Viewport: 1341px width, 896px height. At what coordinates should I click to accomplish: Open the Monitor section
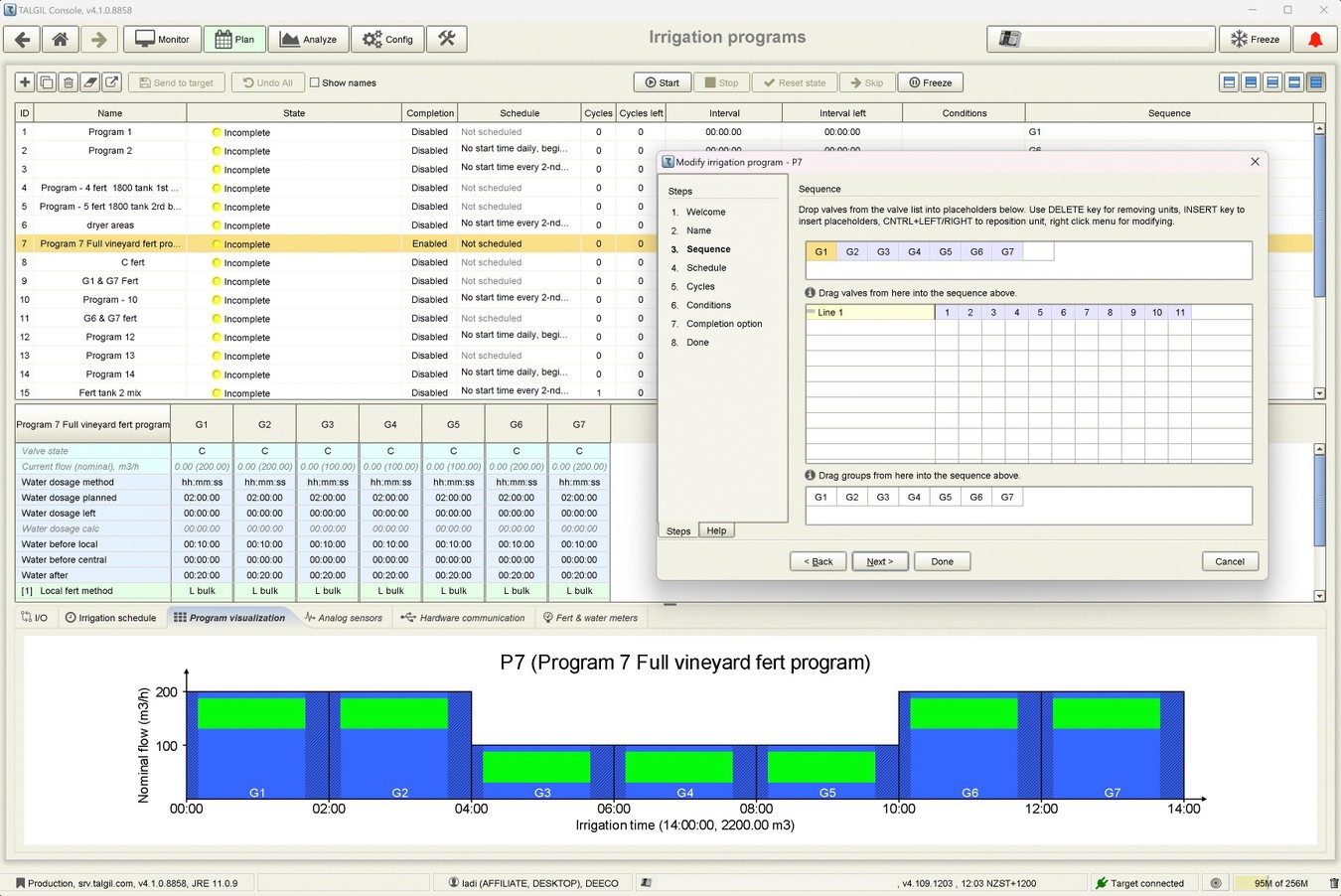pos(163,40)
